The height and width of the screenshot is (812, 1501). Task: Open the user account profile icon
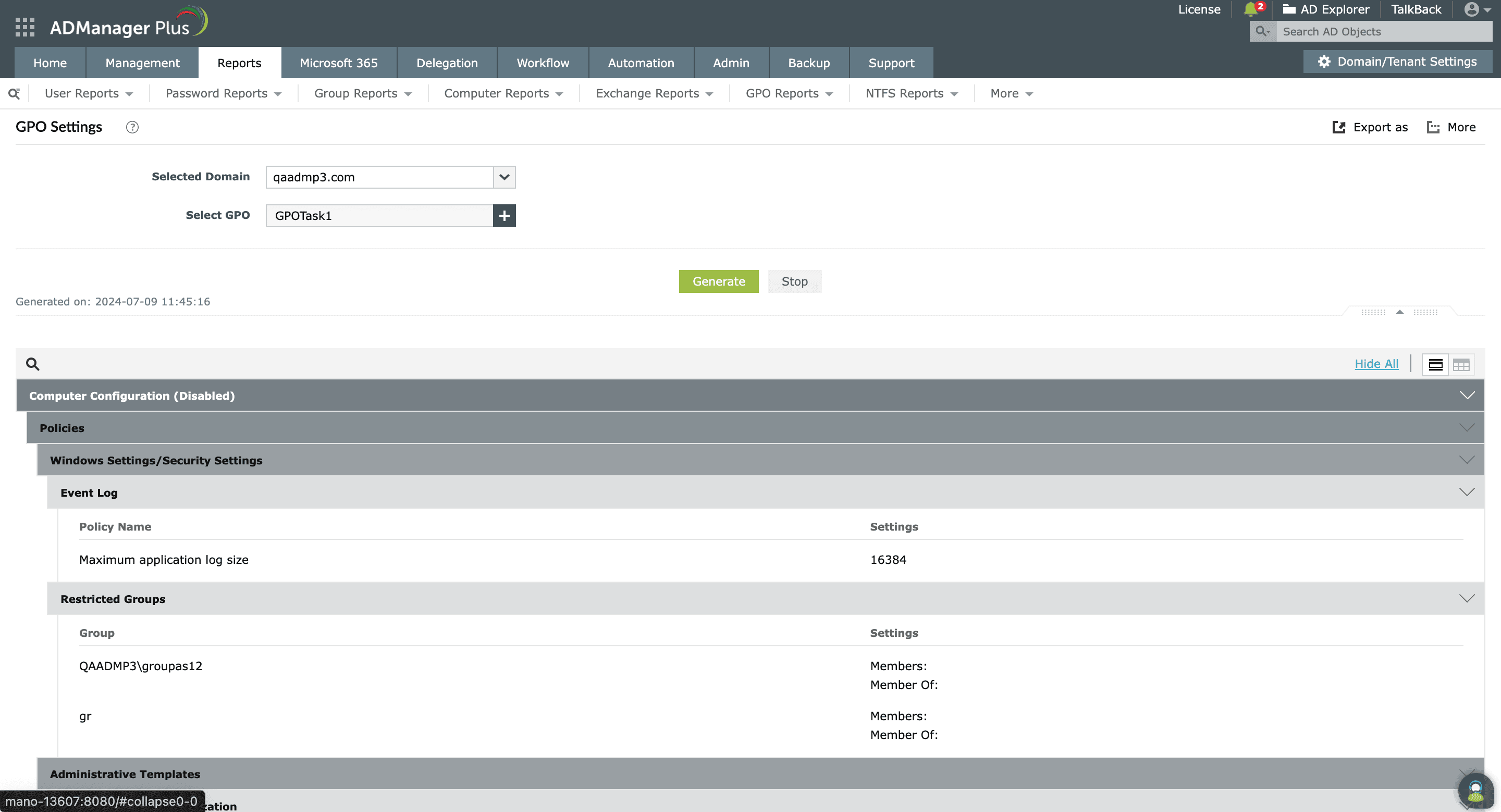pos(1471,9)
